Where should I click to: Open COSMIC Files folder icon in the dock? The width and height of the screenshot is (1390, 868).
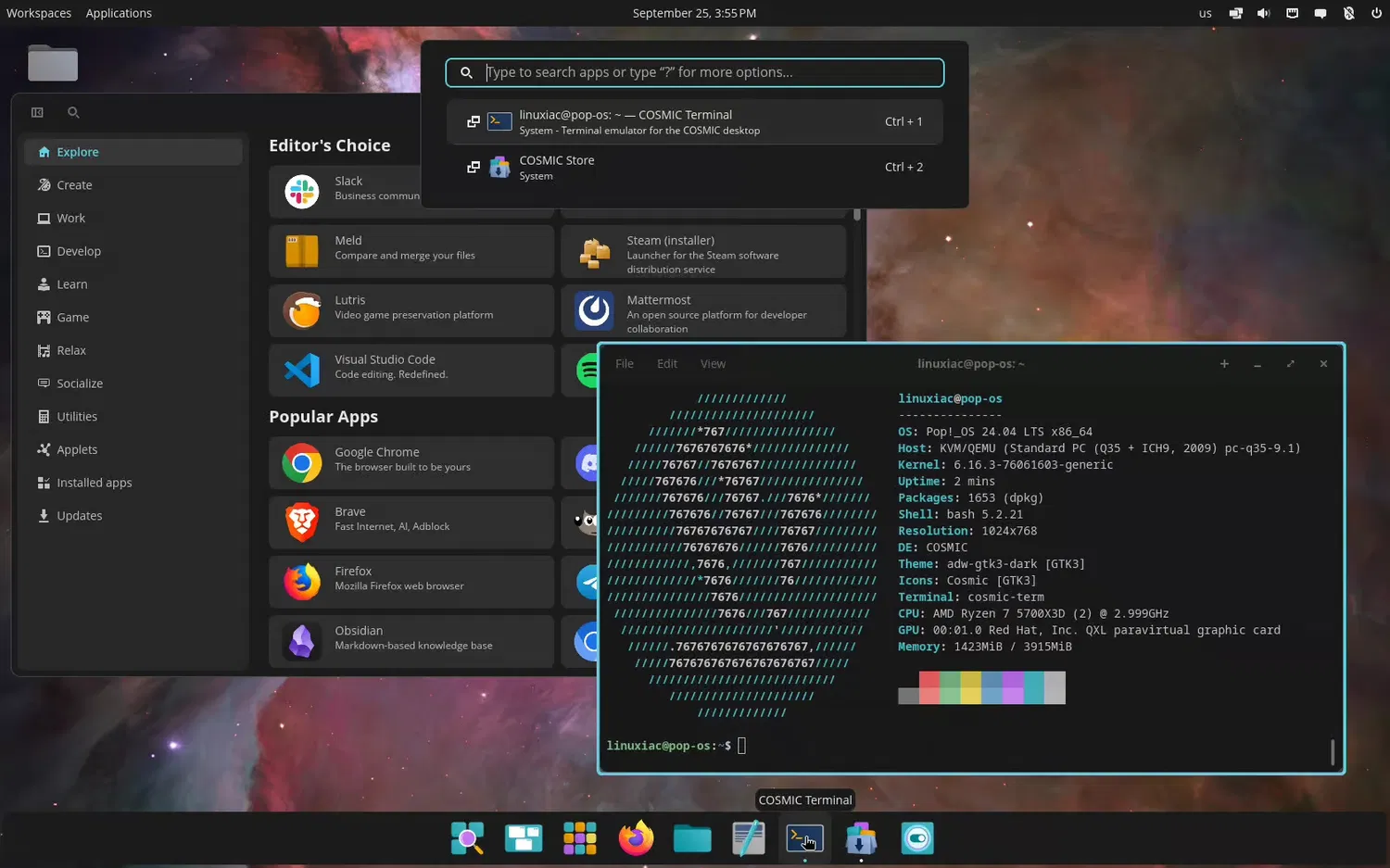point(692,838)
